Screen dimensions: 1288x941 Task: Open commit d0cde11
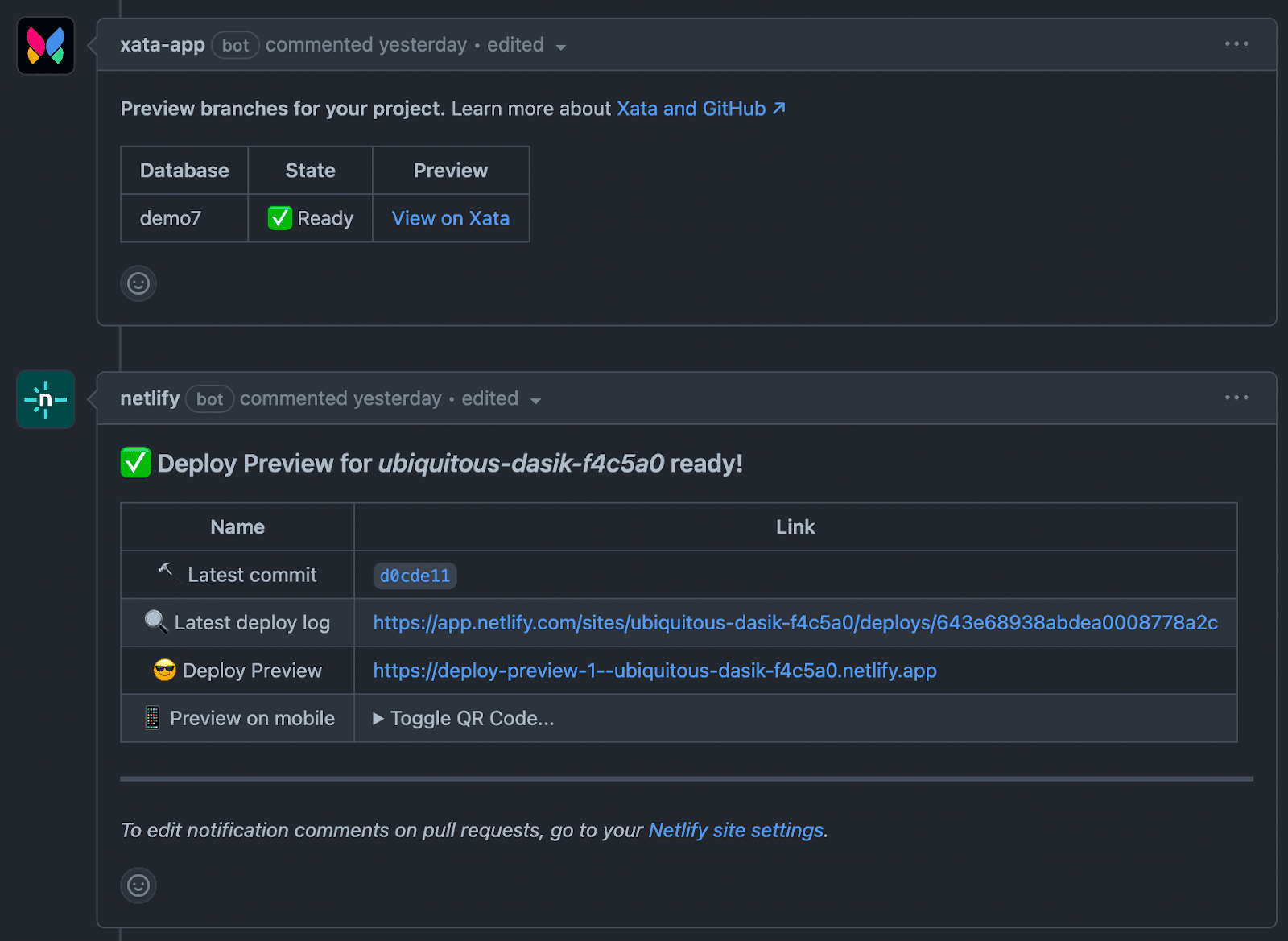pos(415,576)
